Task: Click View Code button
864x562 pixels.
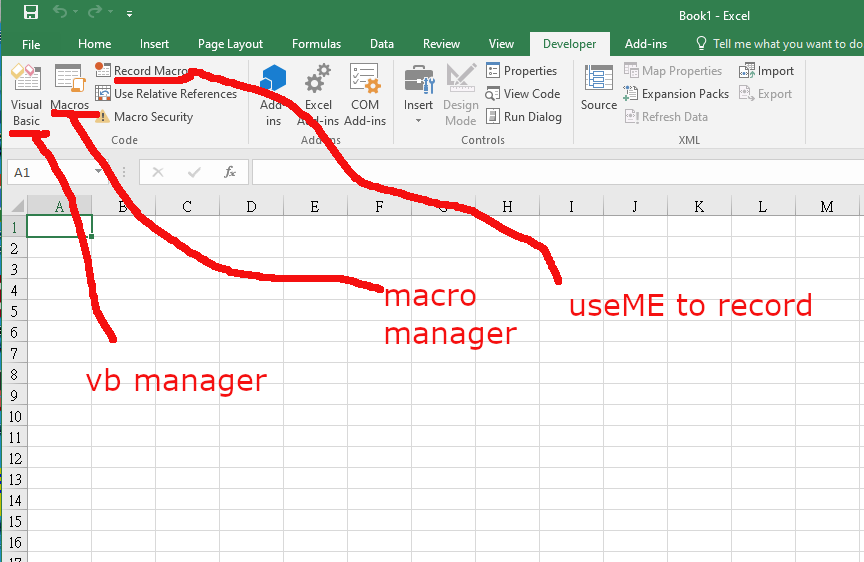Action: pos(522,94)
